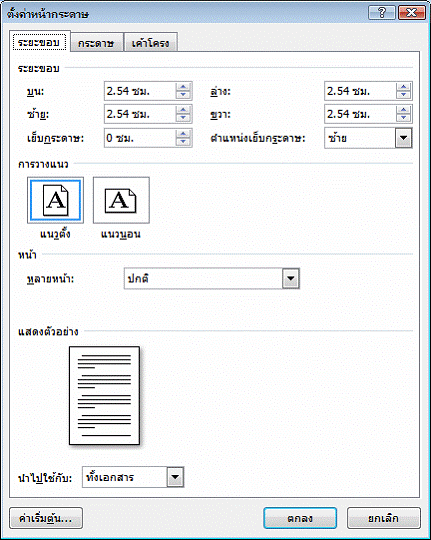The width and height of the screenshot is (431, 540).
Task: Open gutter position ตำแหน่งเย็บกระดาษ dropdown
Action: click(403, 138)
